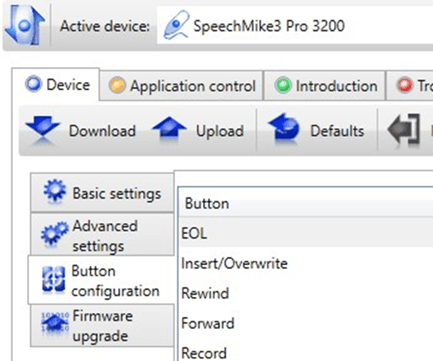Switch to the Introduction tab
The width and height of the screenshot is (433, 361).
324,86
